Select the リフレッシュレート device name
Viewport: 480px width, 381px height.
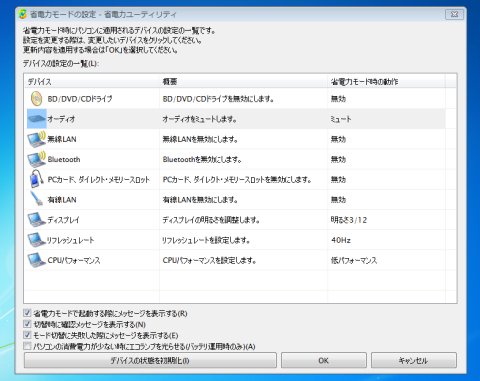(70, 240)
